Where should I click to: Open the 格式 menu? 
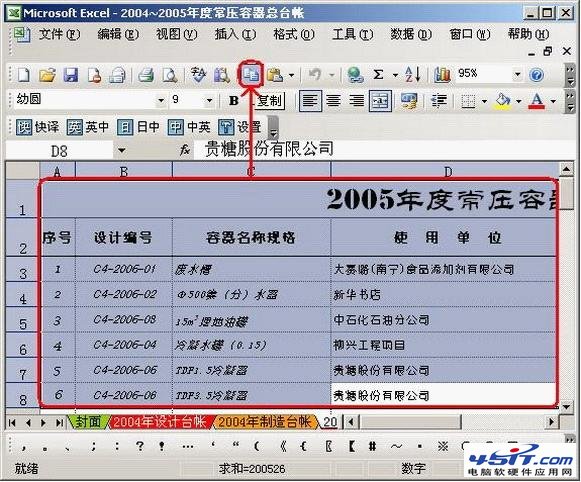click(x=293, y=34)
